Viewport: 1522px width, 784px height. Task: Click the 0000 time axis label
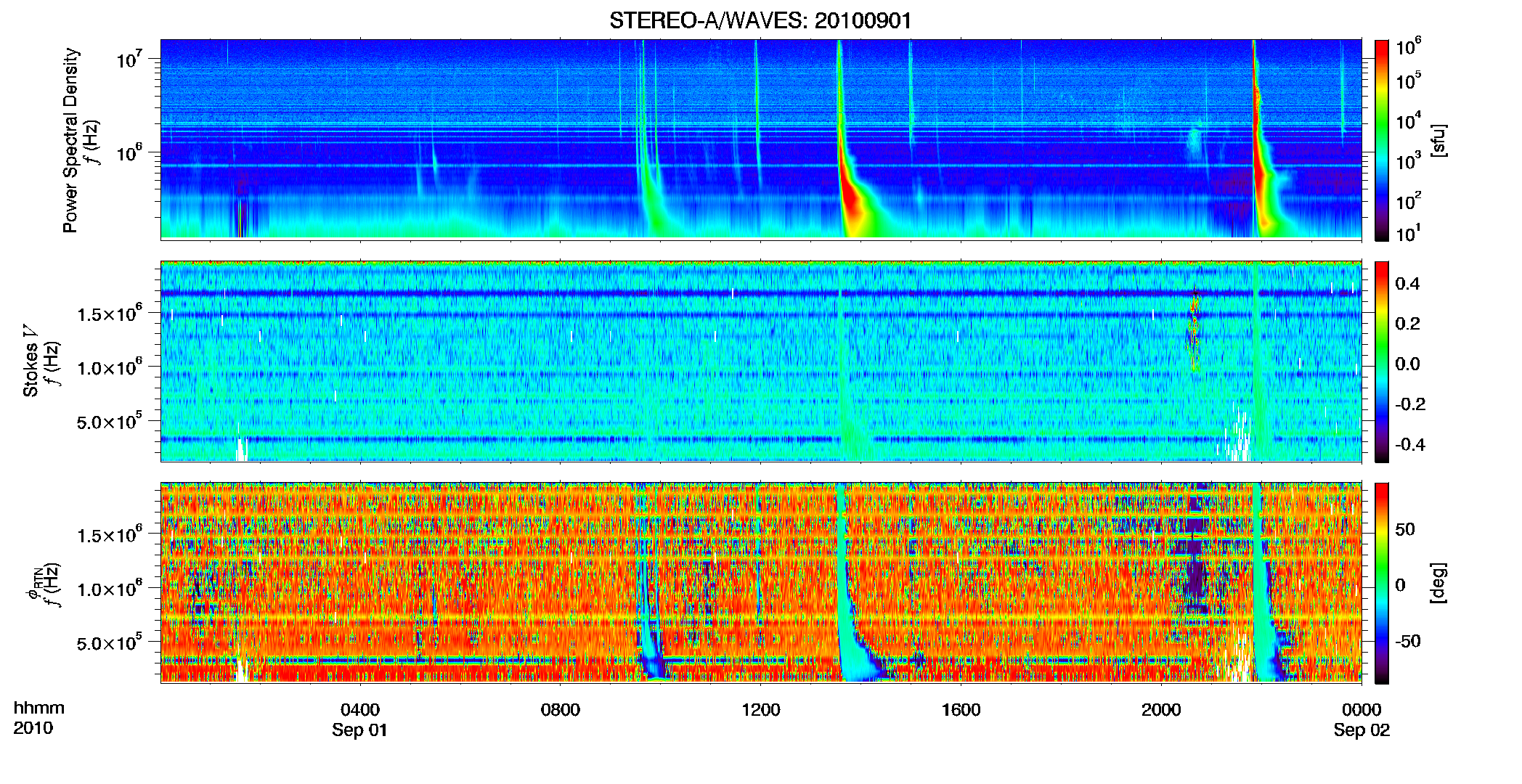pos(1362,710)
